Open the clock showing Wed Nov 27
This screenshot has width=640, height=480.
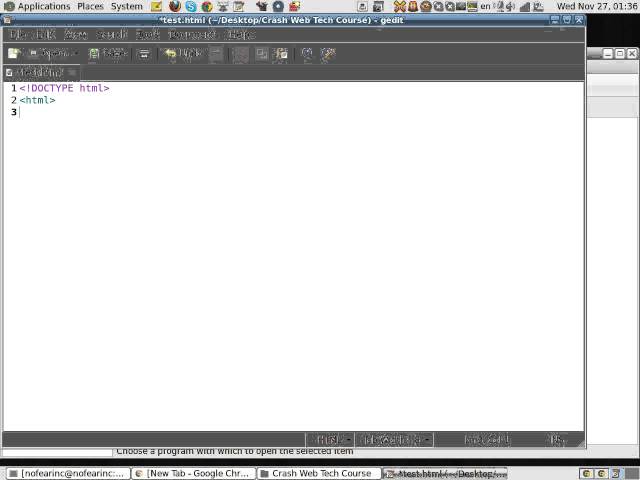click(597, 6)
